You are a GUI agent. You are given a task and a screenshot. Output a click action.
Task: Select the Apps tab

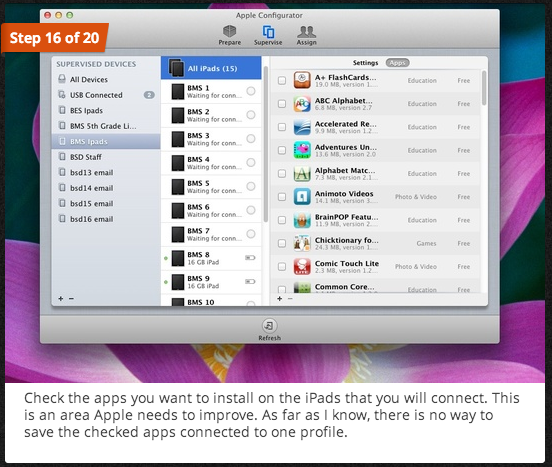coord(397,63)
